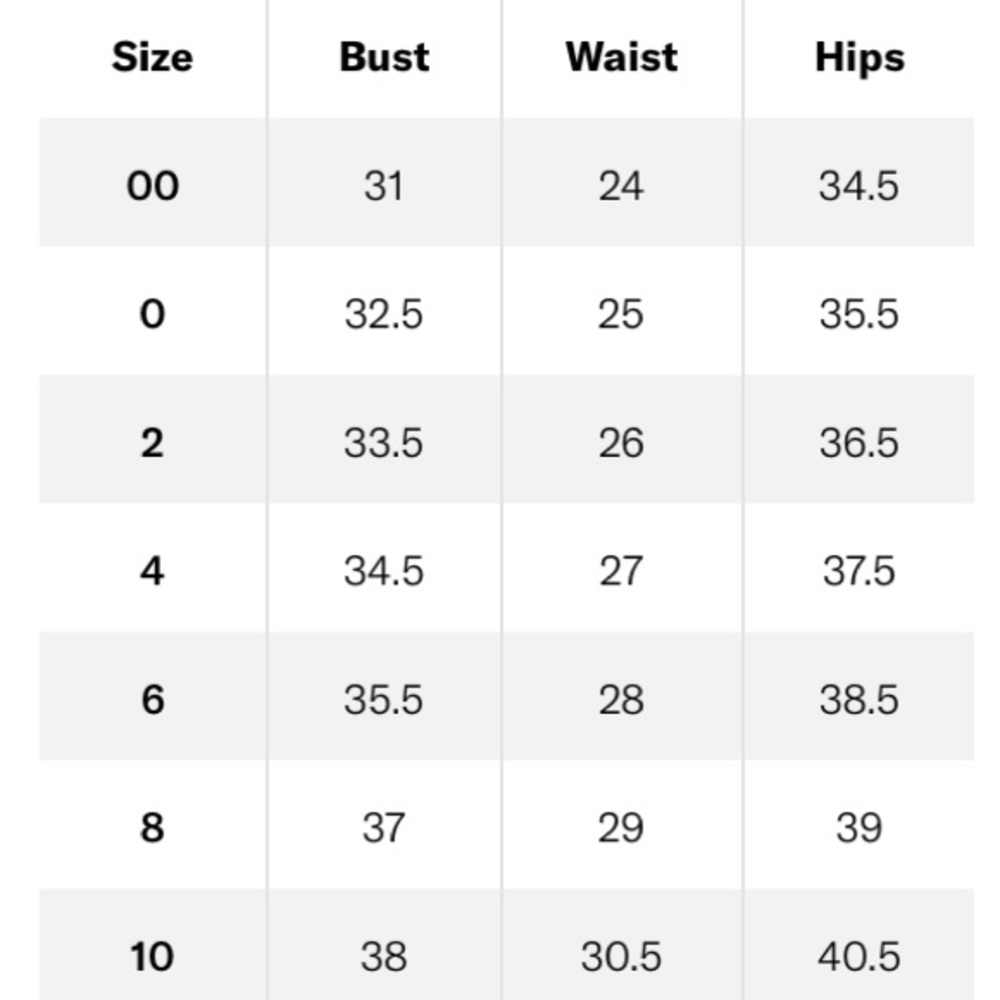Click the Size column header
Screen dimensions: 1000x1000
152,57
